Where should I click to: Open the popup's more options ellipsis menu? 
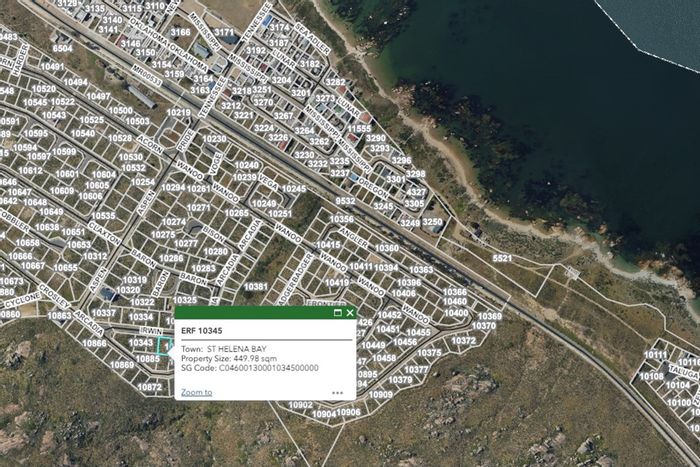(338, 393)
